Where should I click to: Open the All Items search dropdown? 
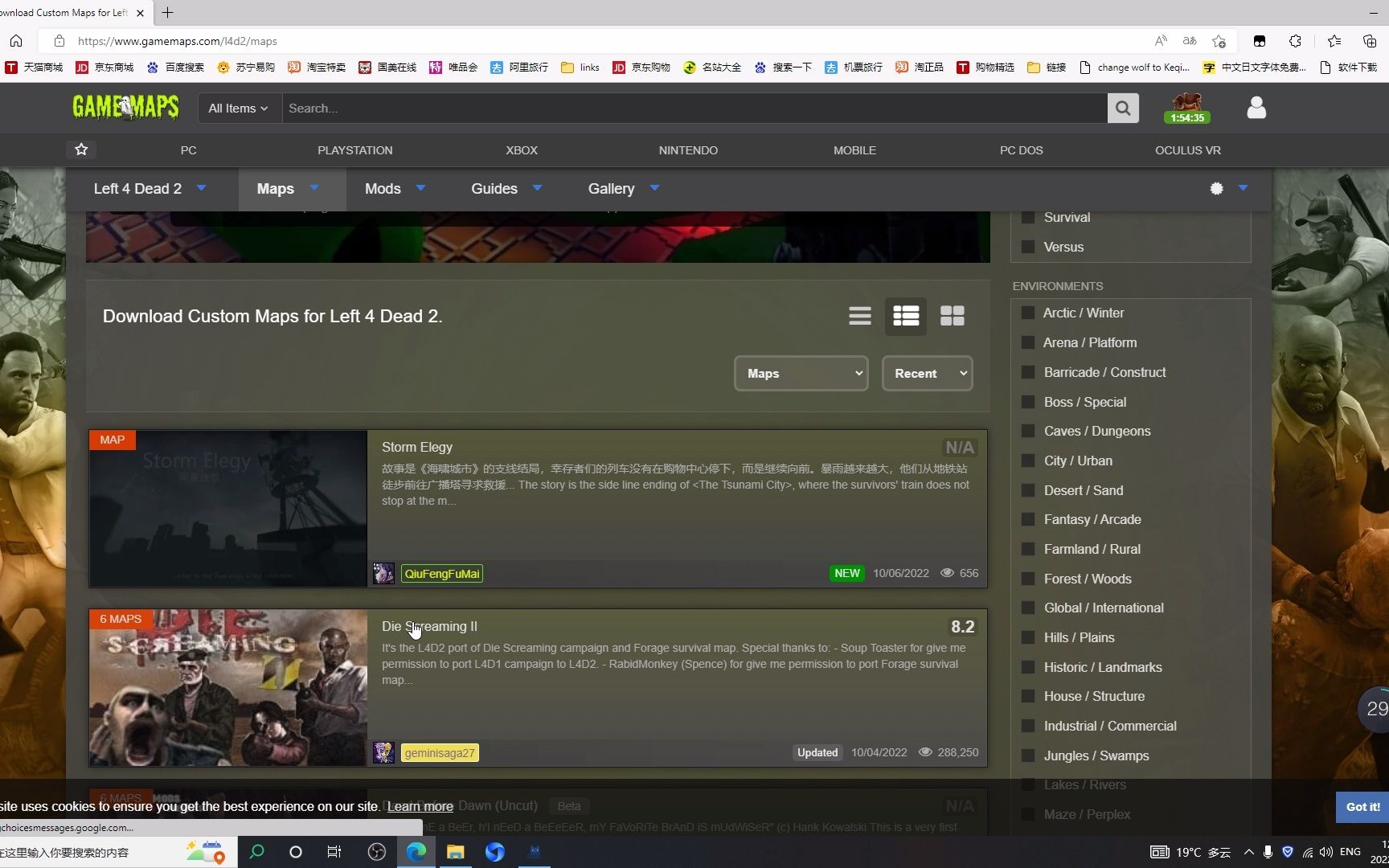point(240,108)
